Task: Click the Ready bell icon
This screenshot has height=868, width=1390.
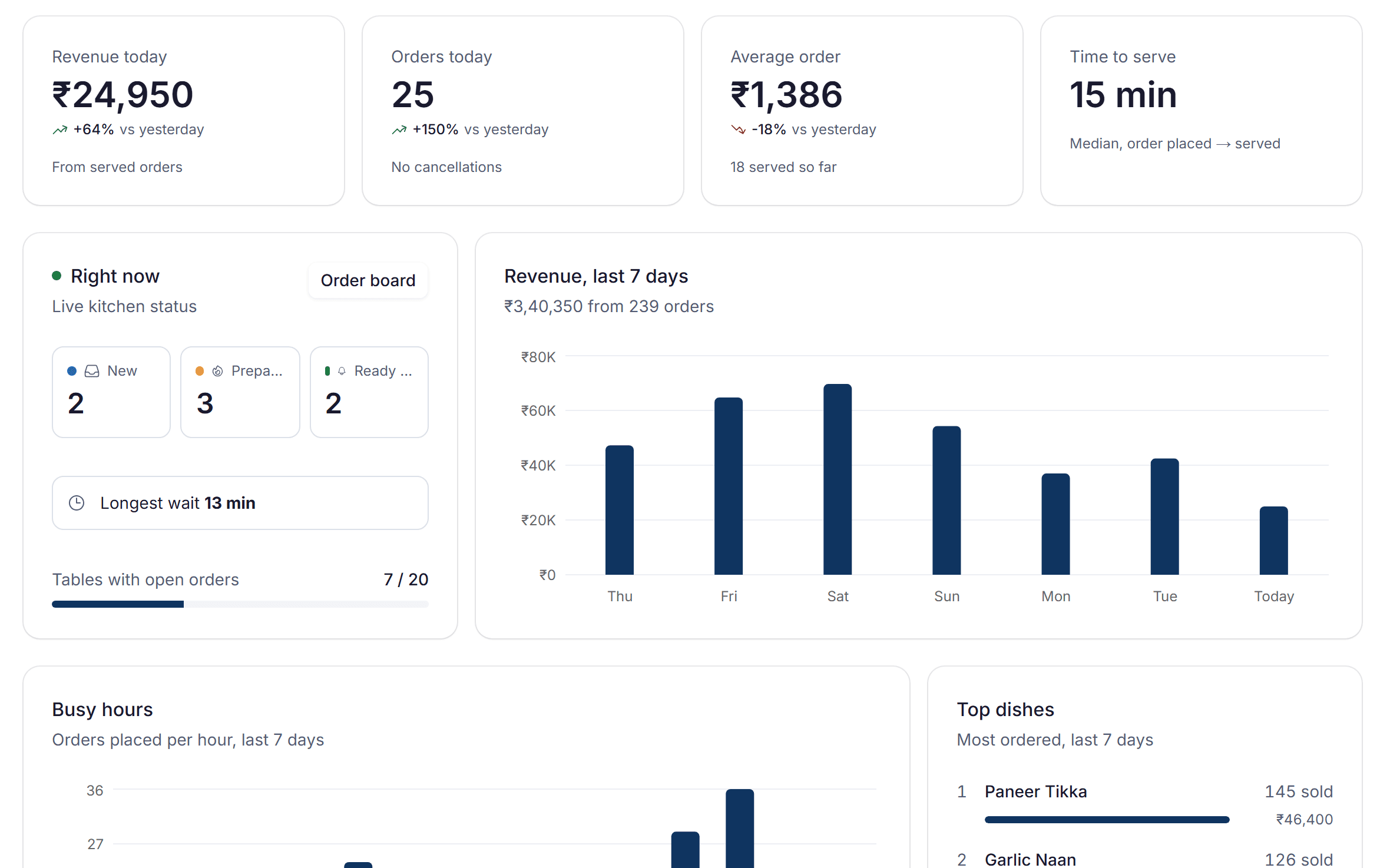Action: [x=342, y=371]
